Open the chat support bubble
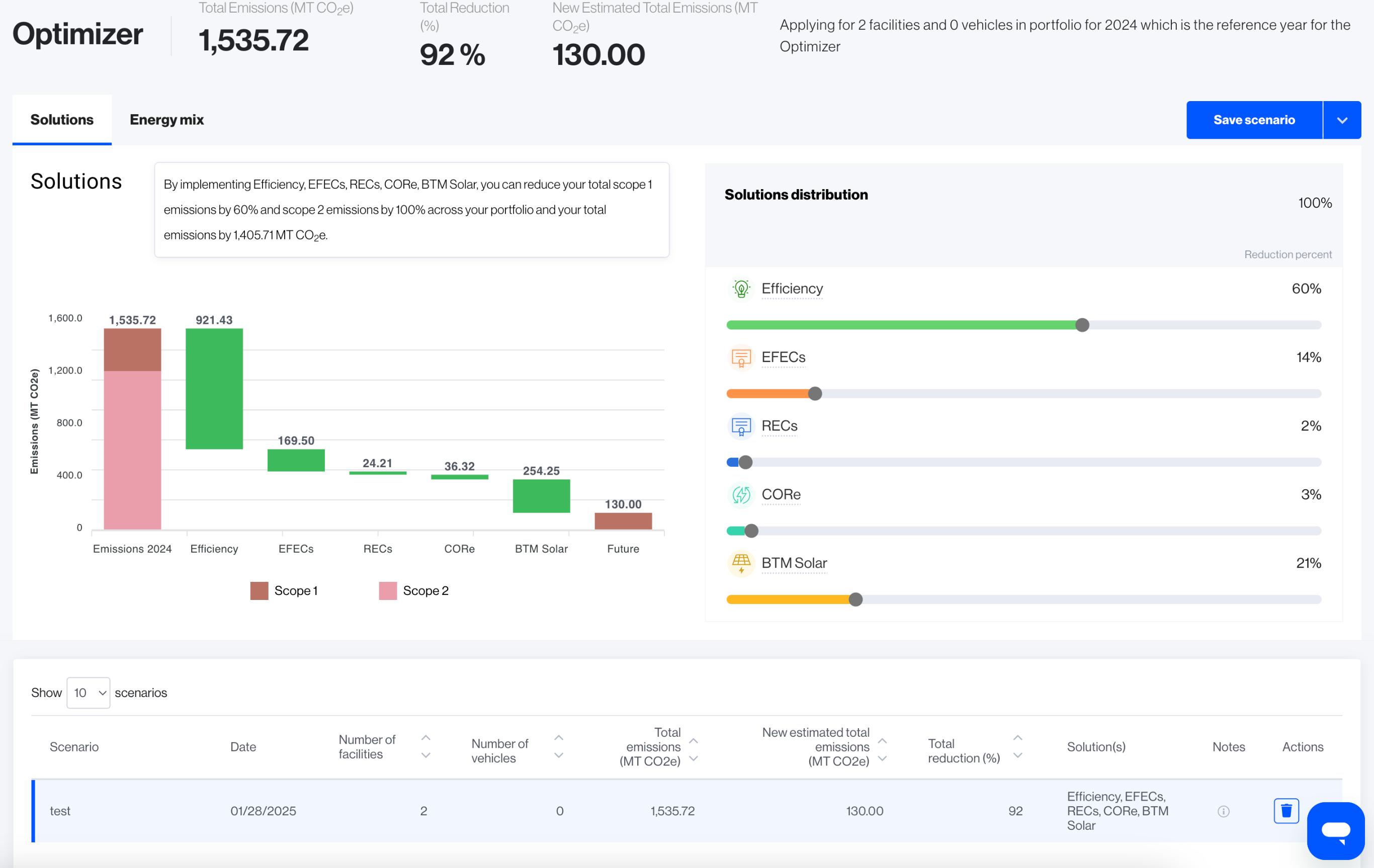The height and width of the screenshot is (868, 1374). coord(1335,830)
